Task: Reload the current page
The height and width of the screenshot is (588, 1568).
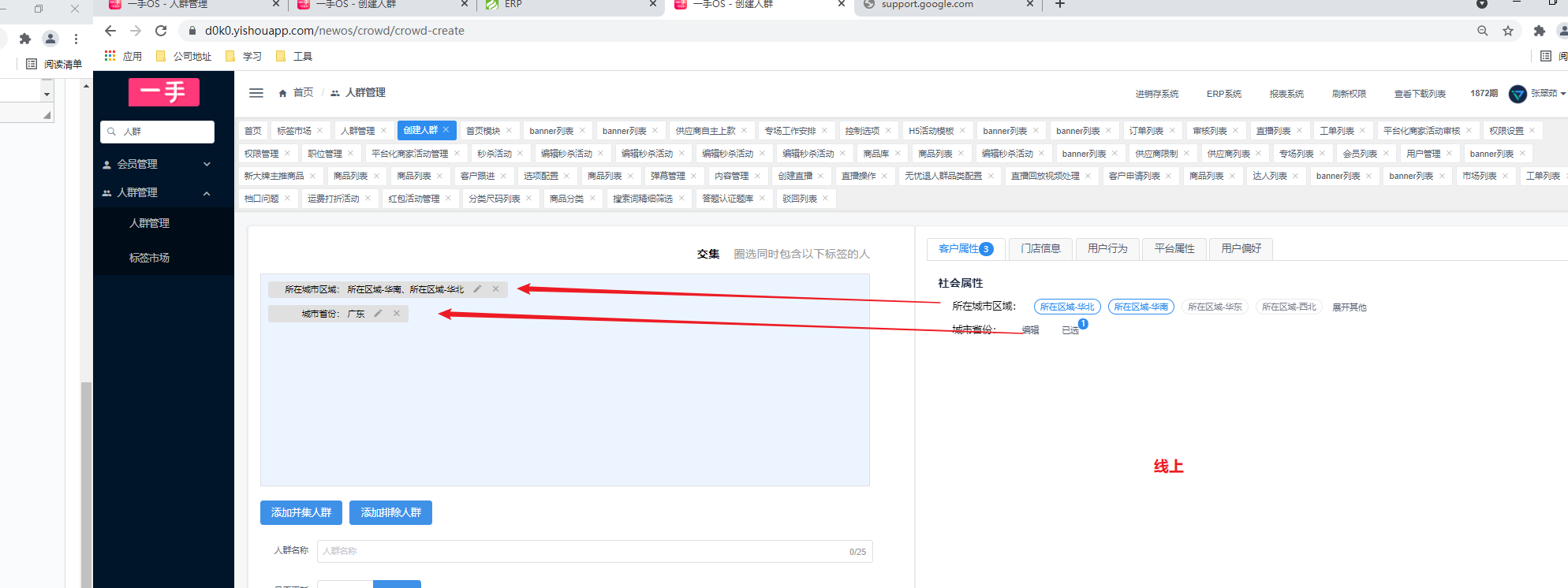Action: pyautogui.click(x=161, y=31)
